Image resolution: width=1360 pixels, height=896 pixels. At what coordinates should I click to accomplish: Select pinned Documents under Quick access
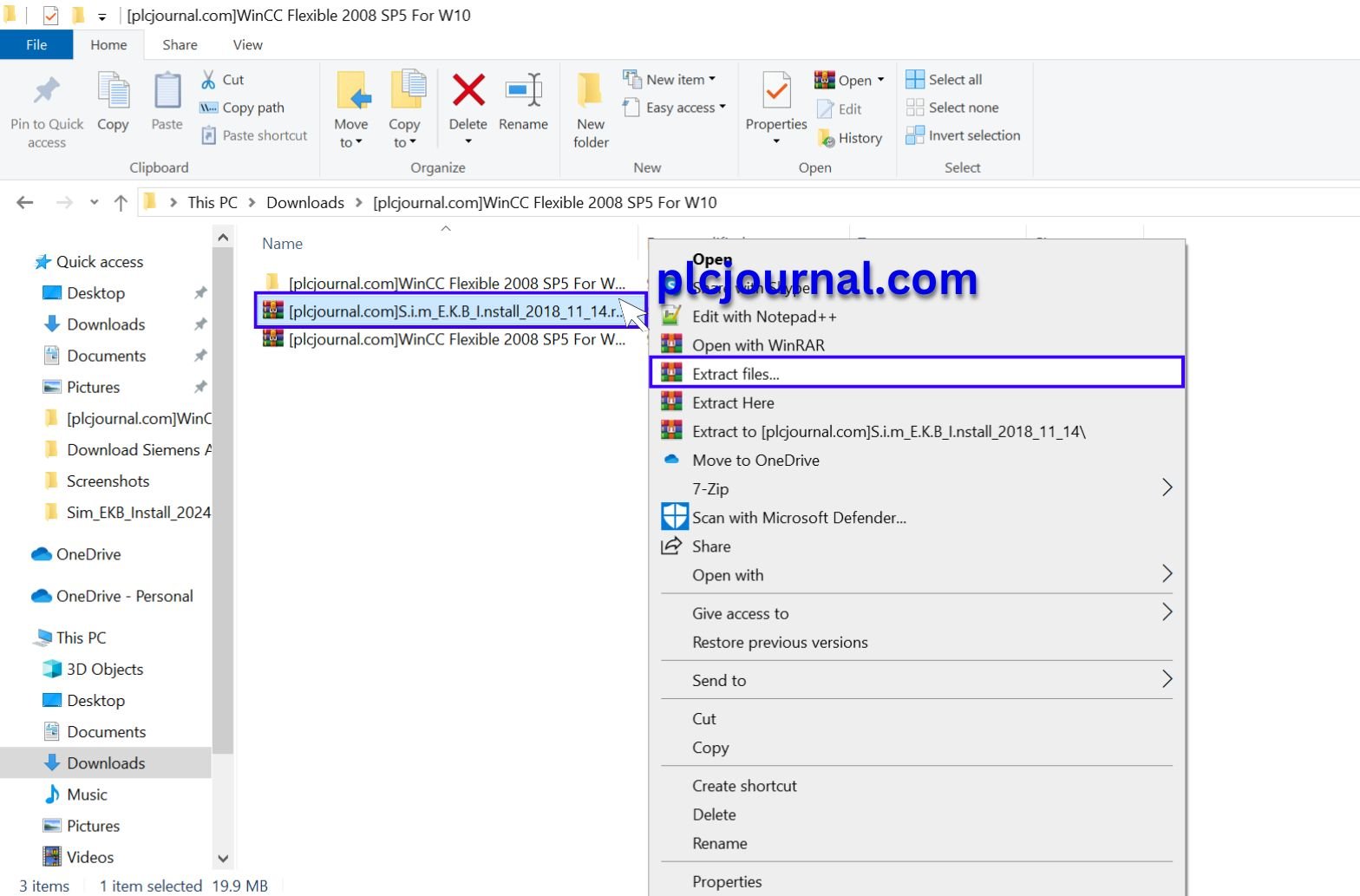[107, 356]
